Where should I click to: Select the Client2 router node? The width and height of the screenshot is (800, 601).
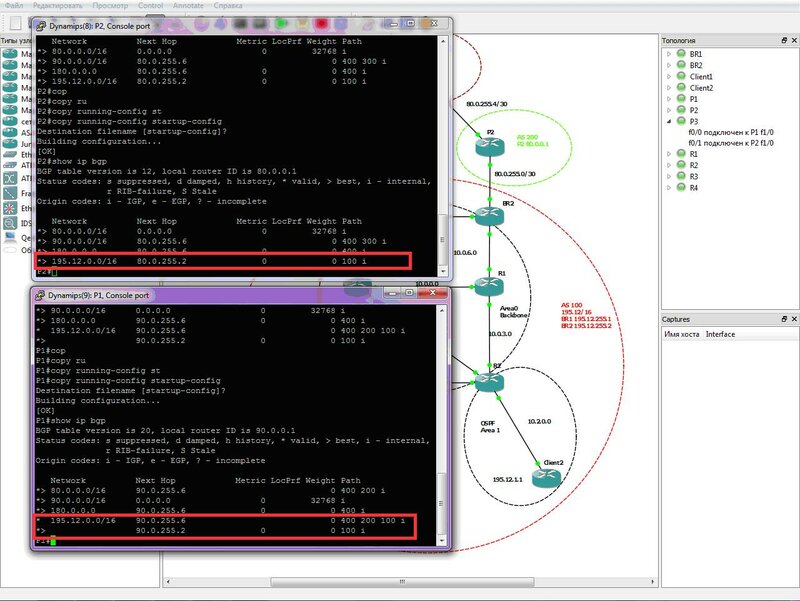(x=548, y=478)
